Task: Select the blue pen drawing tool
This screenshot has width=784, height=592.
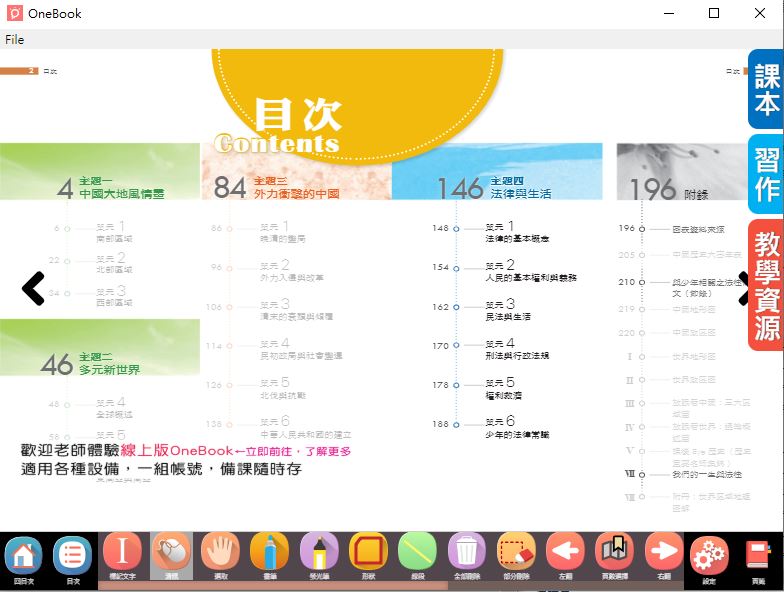Action: [269, 553]
